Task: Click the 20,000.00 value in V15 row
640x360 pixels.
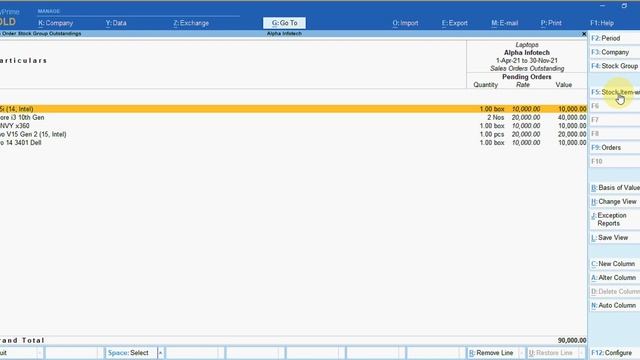Action: [x=572, y=134]
